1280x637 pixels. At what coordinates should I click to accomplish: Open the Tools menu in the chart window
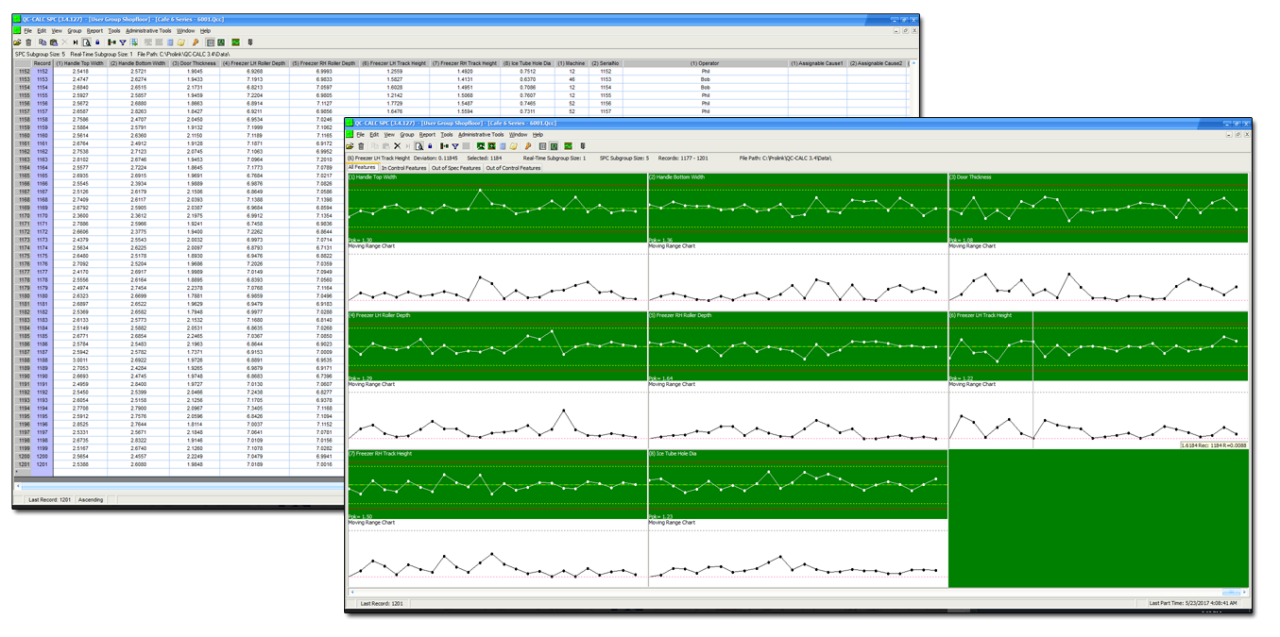click(x=448, y=135)
